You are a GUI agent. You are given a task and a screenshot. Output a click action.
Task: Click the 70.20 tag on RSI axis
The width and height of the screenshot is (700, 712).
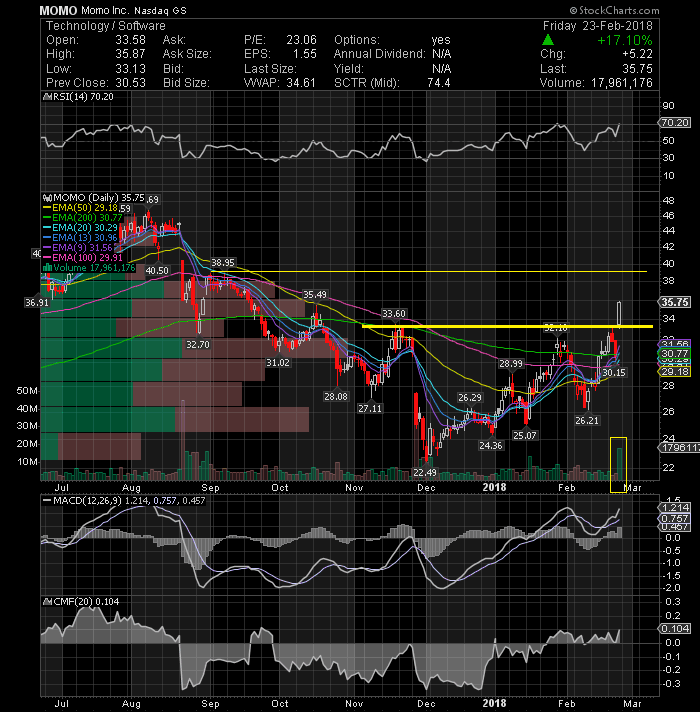point(675,123)
